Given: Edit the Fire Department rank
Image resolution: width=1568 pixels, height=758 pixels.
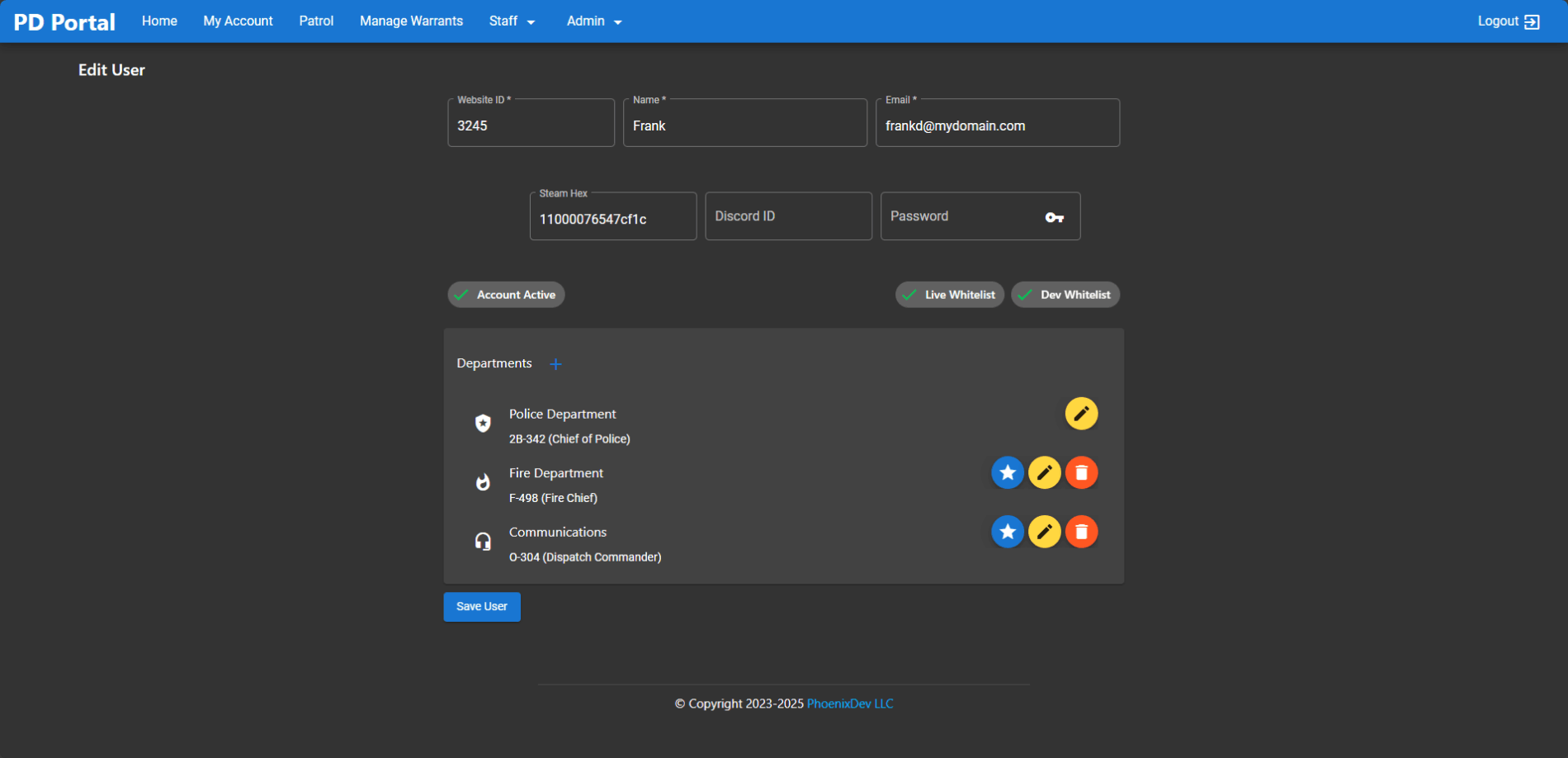Looking at the screenshot, I should coord(1044,472).
